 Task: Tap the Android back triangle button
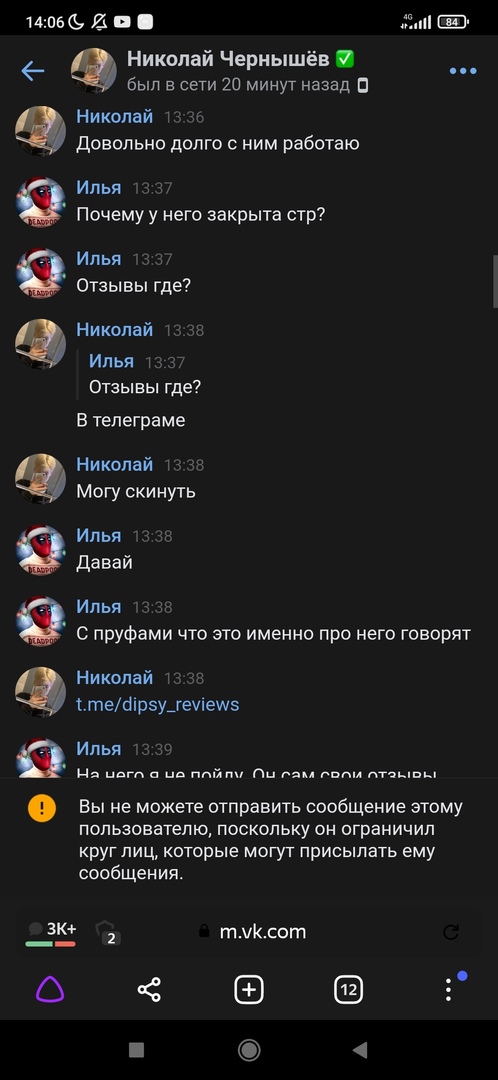[359, 1050]
